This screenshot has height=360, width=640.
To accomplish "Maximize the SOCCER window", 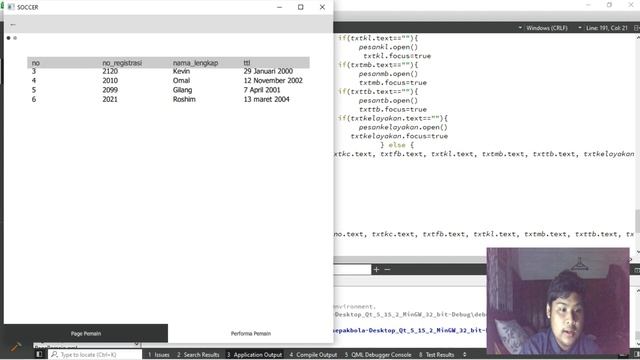I will [300, 7].
